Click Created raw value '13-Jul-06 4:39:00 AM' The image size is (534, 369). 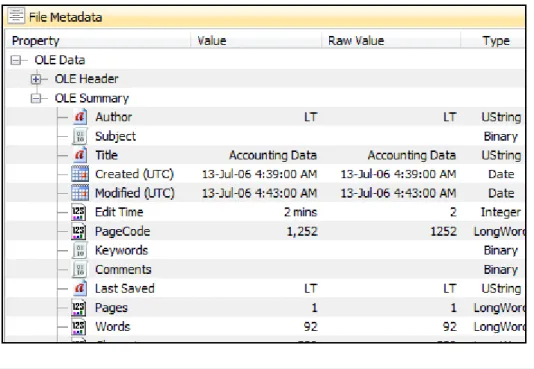click(398, 174)
